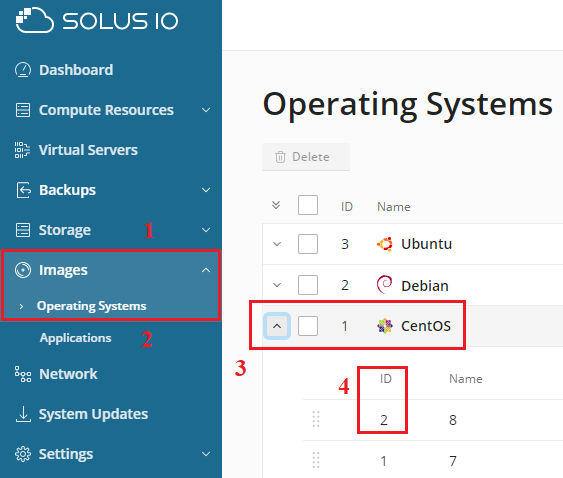Image resolution: width=563 pixels, height=478 pixels.
Task: Open Operating Systems submenu item
Action: tap(92, 306)
